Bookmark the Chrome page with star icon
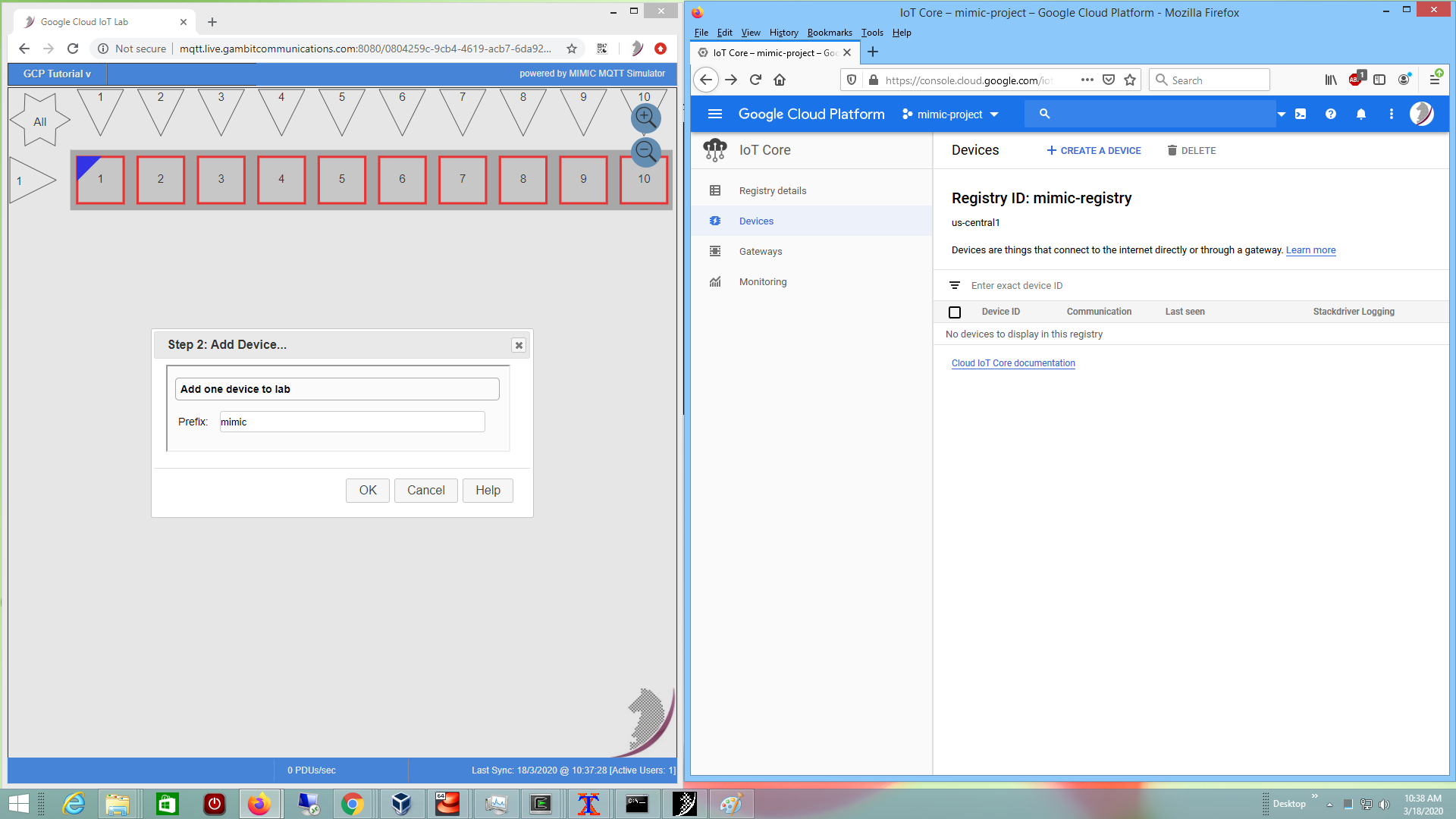This screenshot has width=1456, height=819. click(572, 49)
